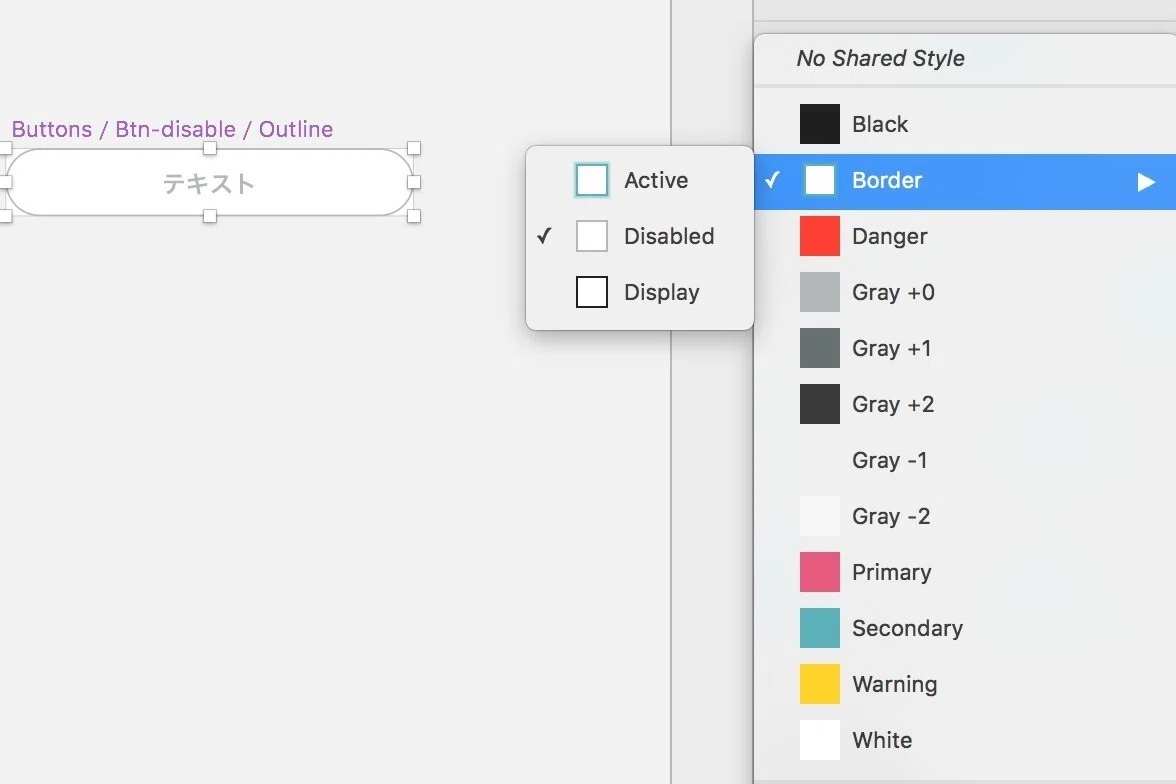Click the Disabled style preview swatch

coord(592,236)
